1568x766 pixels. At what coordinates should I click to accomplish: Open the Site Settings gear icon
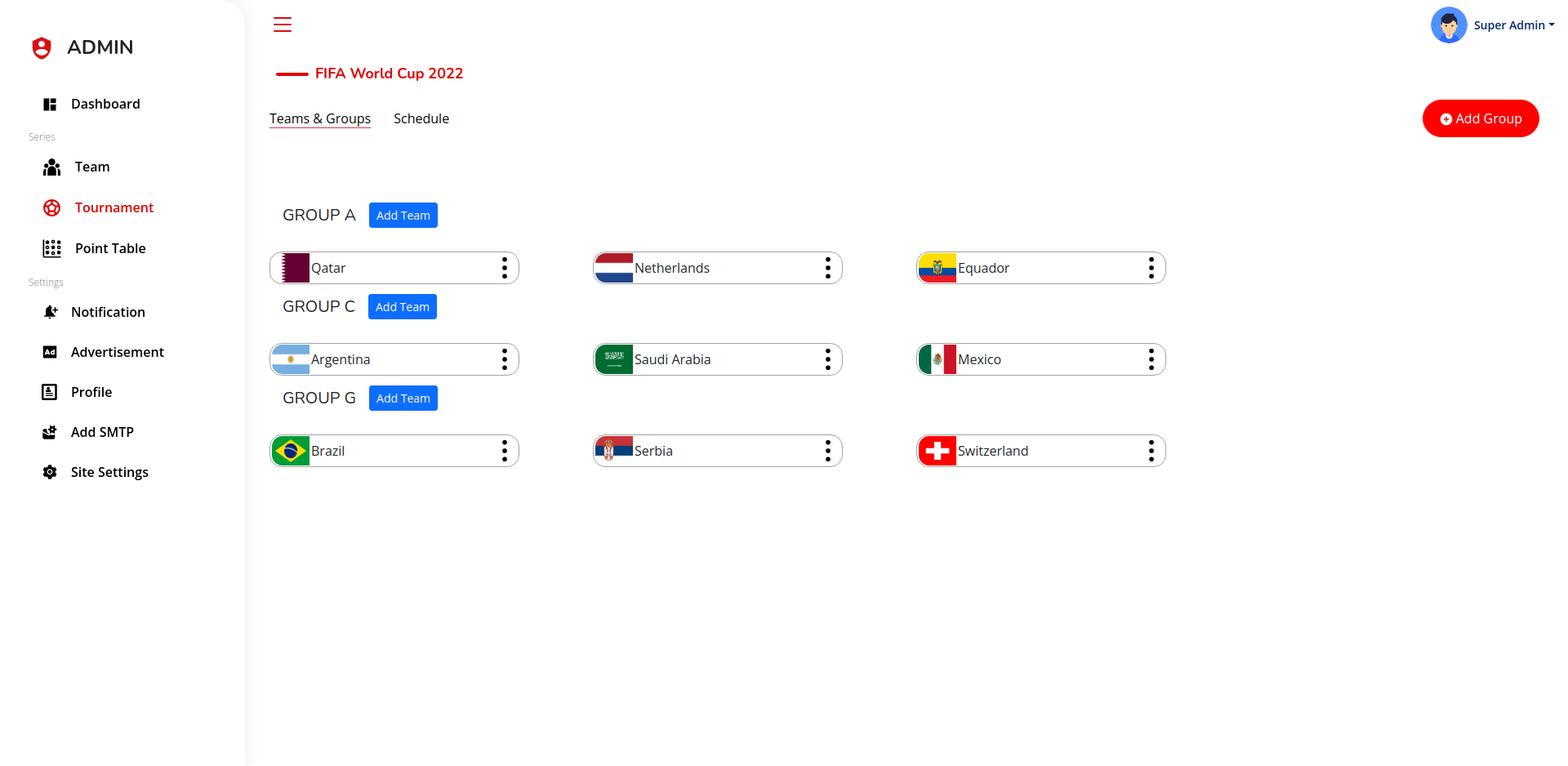pos(50,472)
